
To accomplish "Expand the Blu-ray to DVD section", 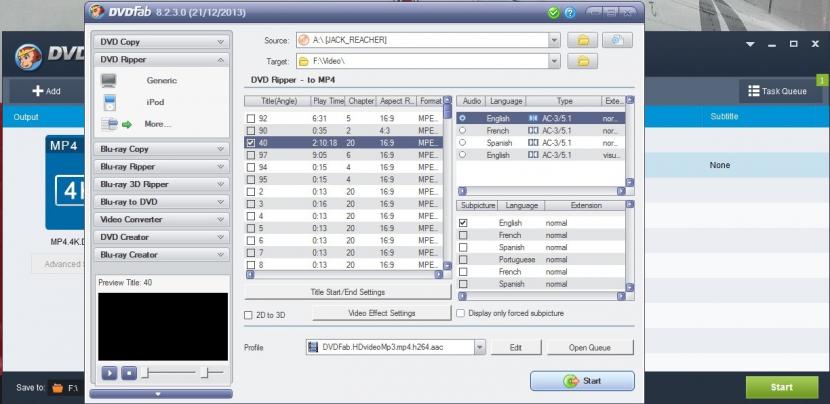I will pos(161,202).
